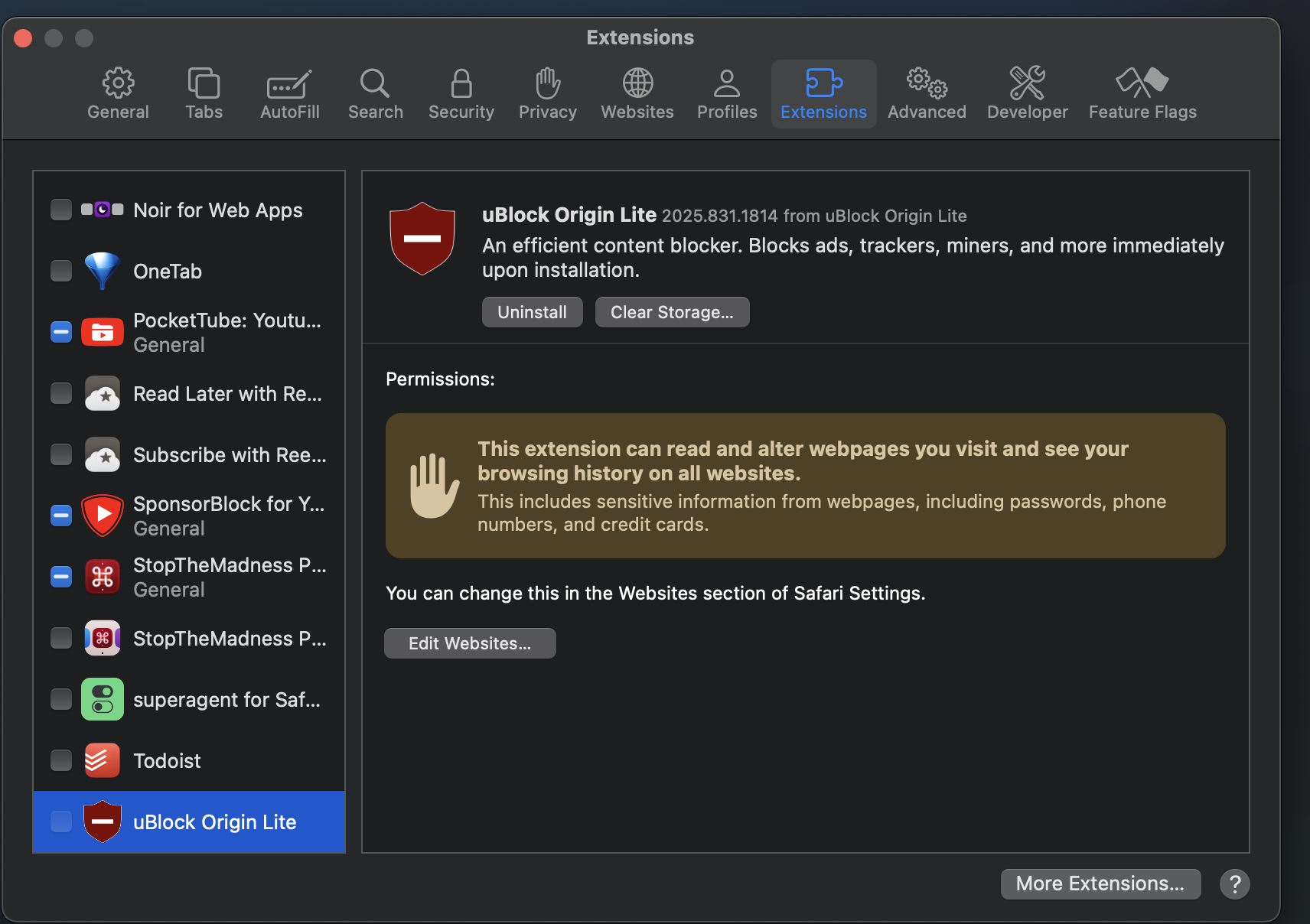Enable the Noir for Web Apps checkbox

point(61,210)
